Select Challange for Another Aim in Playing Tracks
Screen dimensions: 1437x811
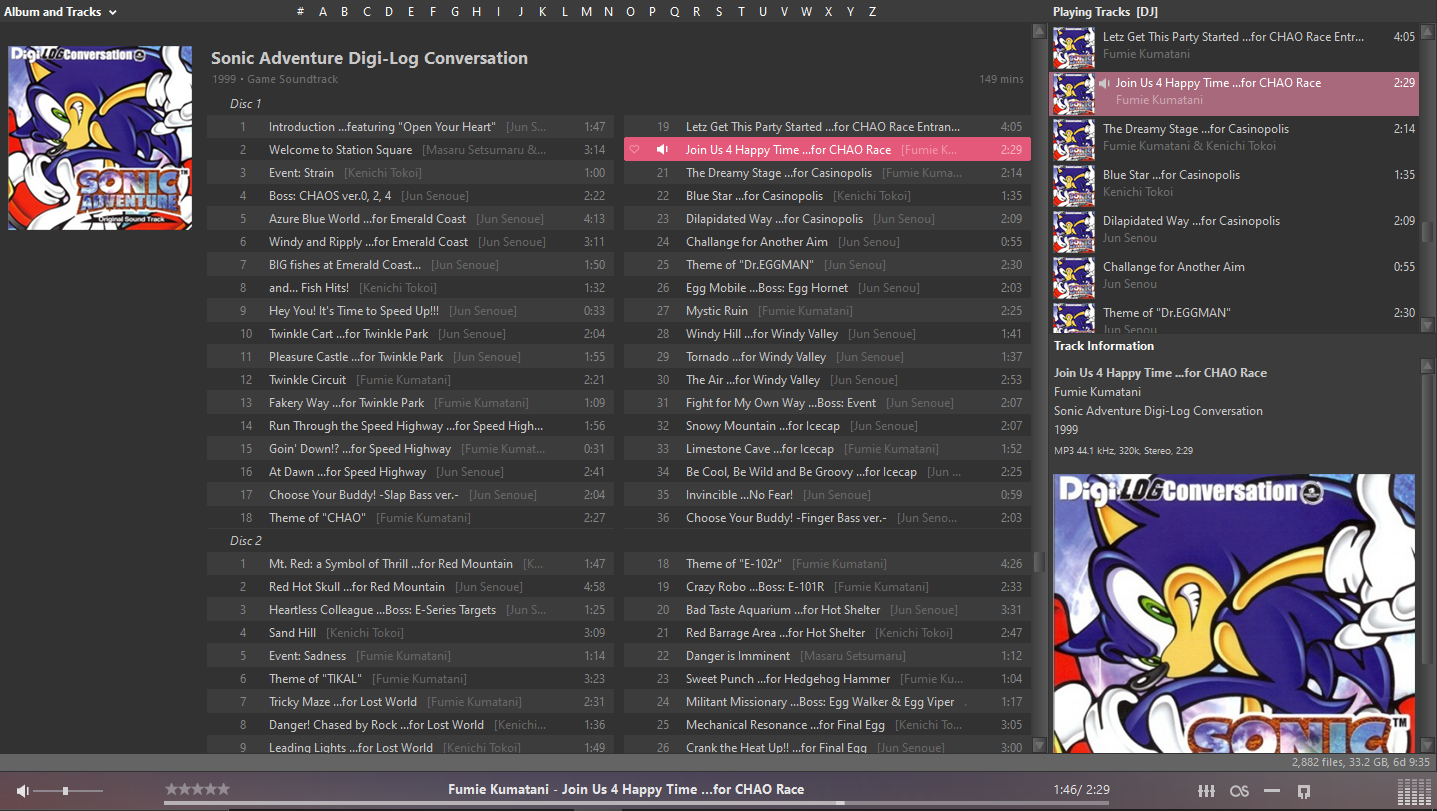point(1234,276)
